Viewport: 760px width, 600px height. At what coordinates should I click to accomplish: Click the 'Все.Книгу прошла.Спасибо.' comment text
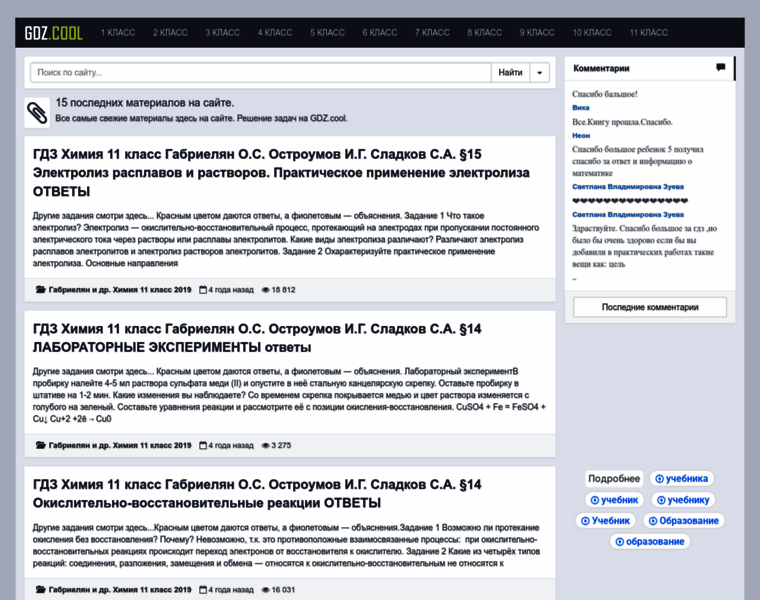pos(622,122)
